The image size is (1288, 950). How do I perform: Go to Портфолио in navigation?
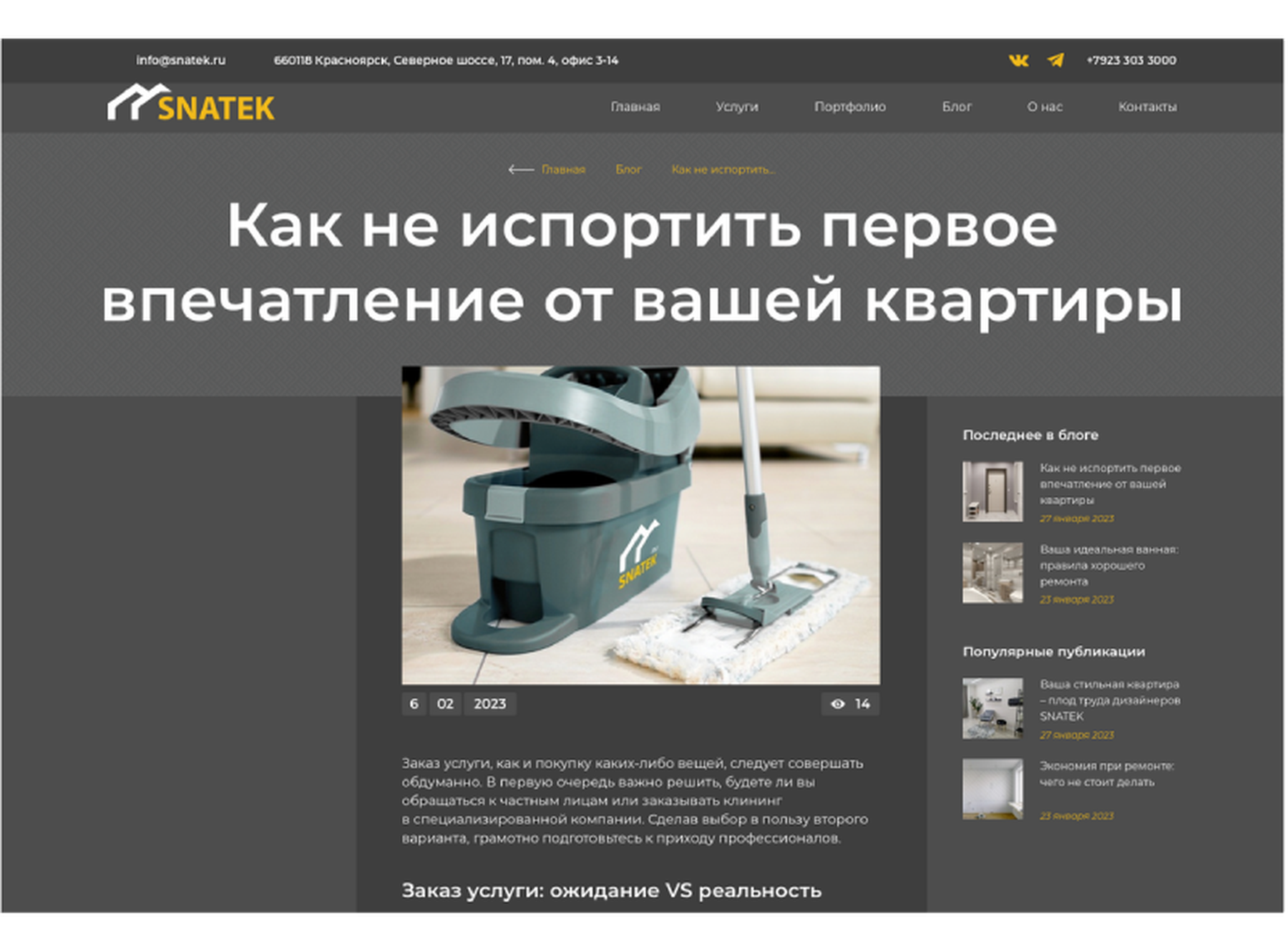(x=850, y=107)
